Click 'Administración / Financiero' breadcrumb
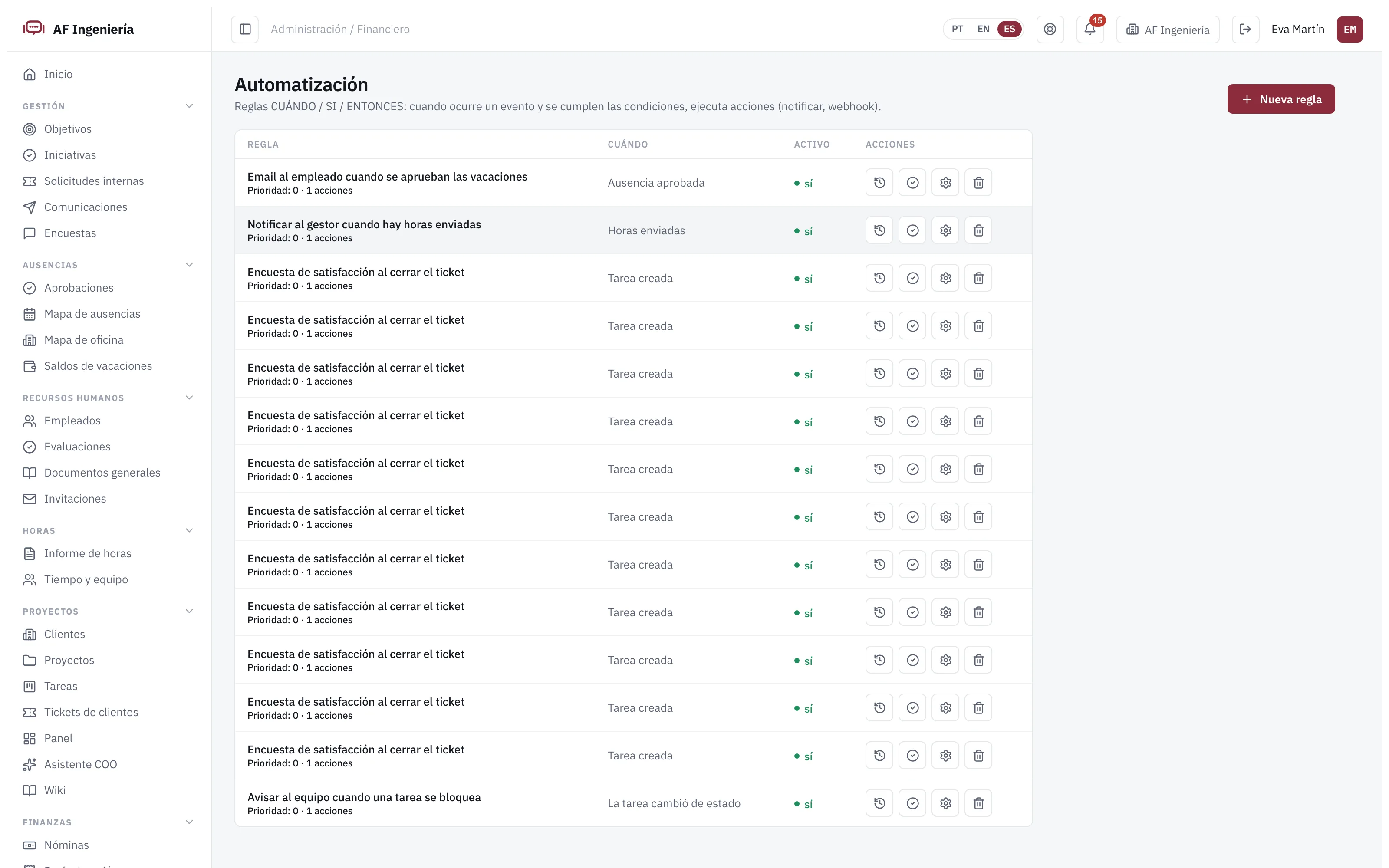 (x=340, y=29)
